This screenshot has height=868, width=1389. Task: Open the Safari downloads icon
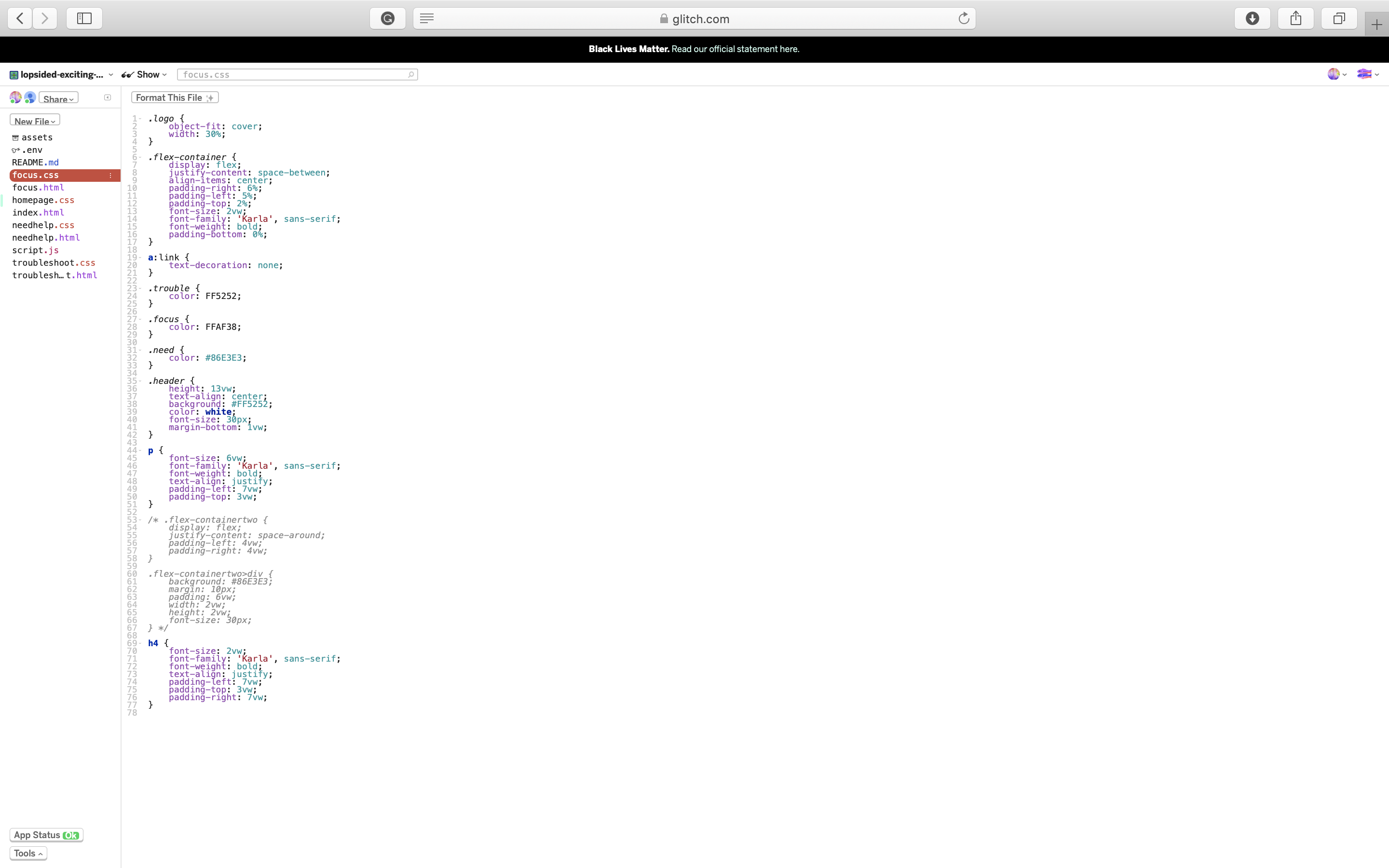pos(1252,18)
